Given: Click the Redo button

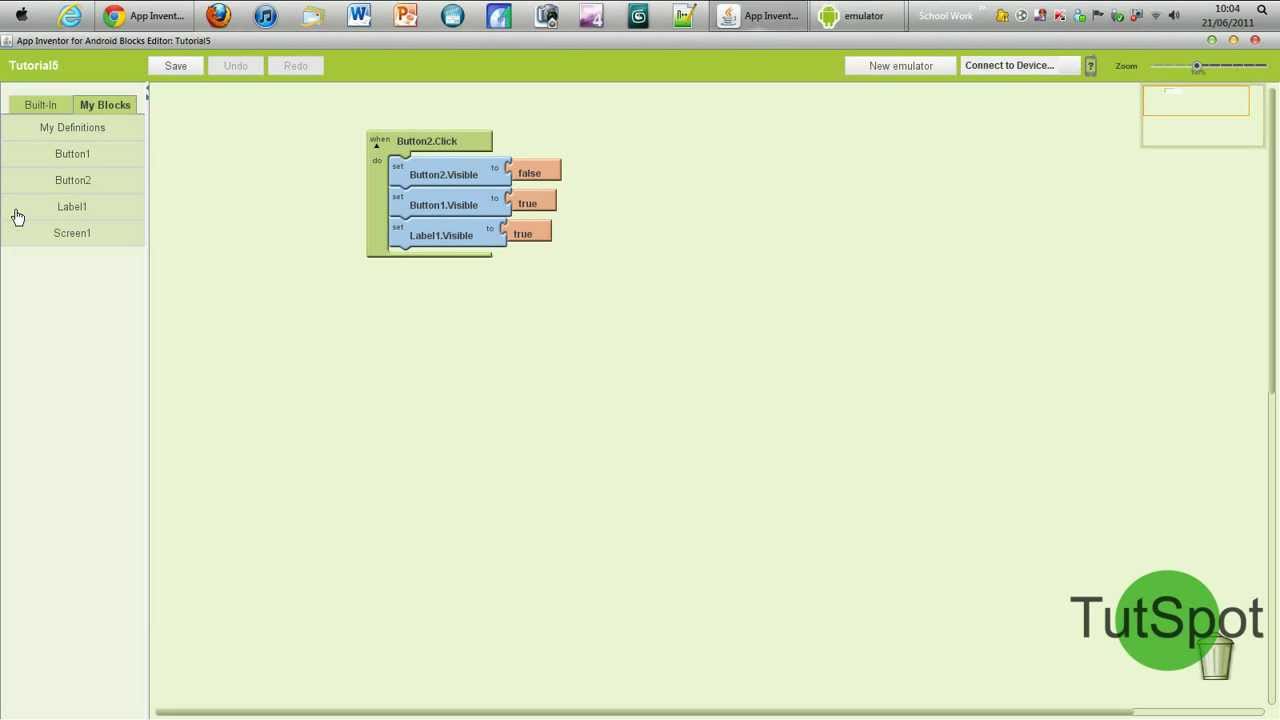Looking at the screenshot, I should pyautogui.click(x=296, y=66).
